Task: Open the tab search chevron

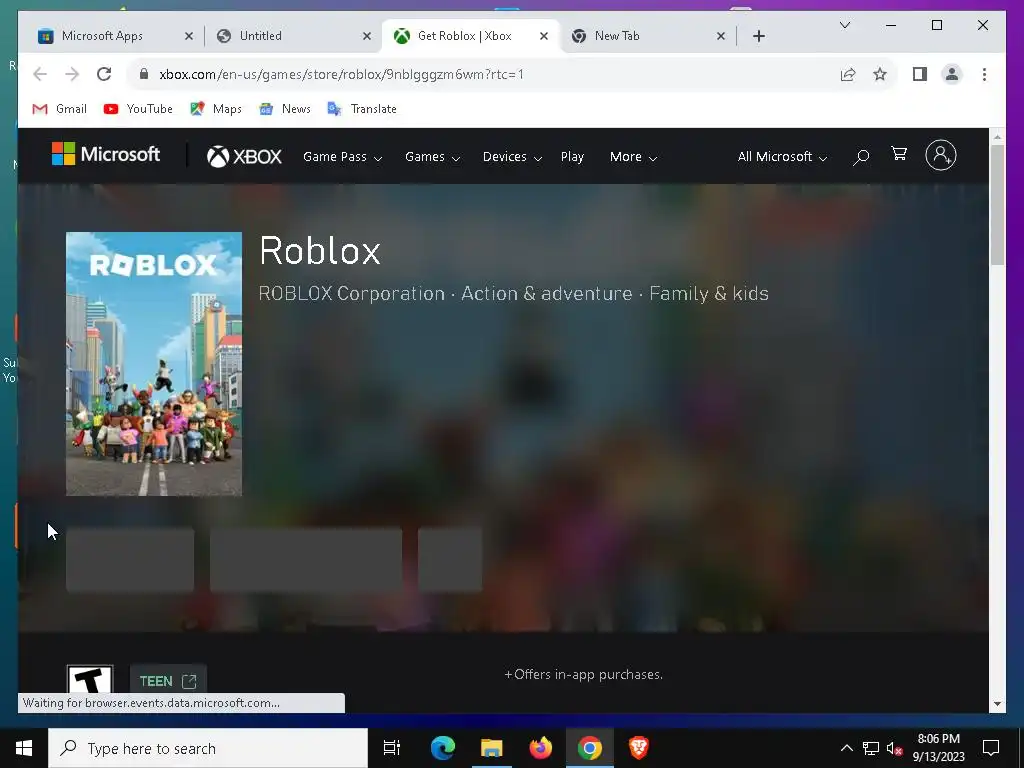Action: point(844,25)
